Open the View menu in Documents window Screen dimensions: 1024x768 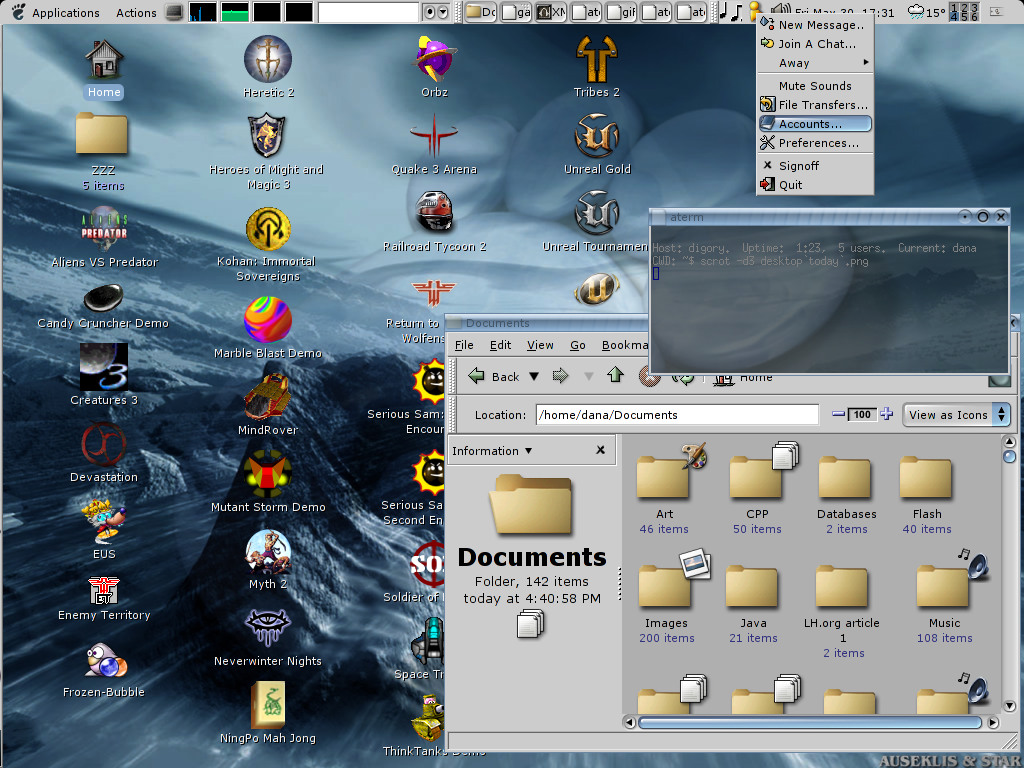pyautogui.click(x=540, y=345)
